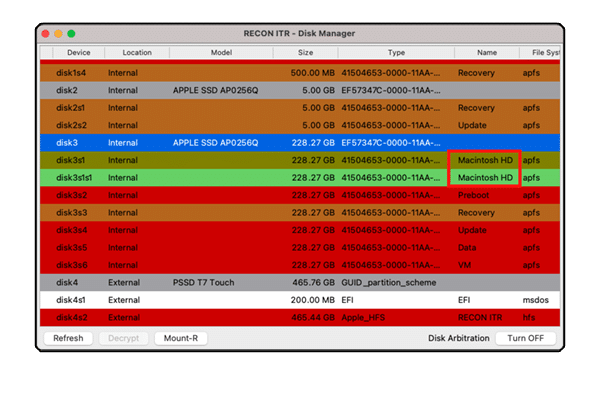This screenshot has width=600, height=398.
Task: Click the RECON ITR volume name
Action: 480,318
